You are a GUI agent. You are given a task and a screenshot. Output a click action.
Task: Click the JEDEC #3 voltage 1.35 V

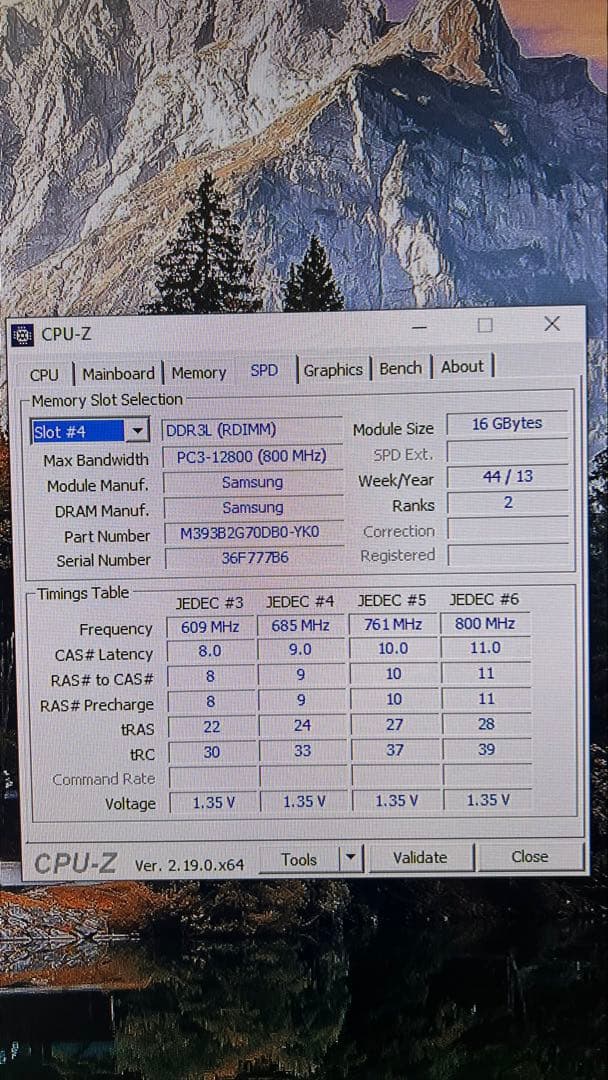point(213,802)
